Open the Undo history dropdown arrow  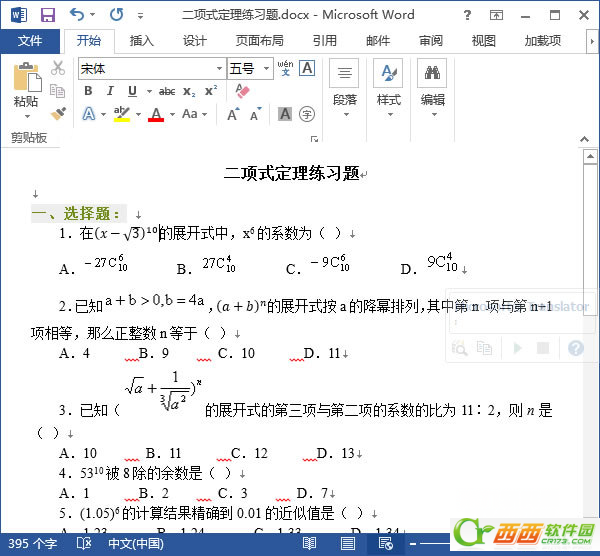93,15
